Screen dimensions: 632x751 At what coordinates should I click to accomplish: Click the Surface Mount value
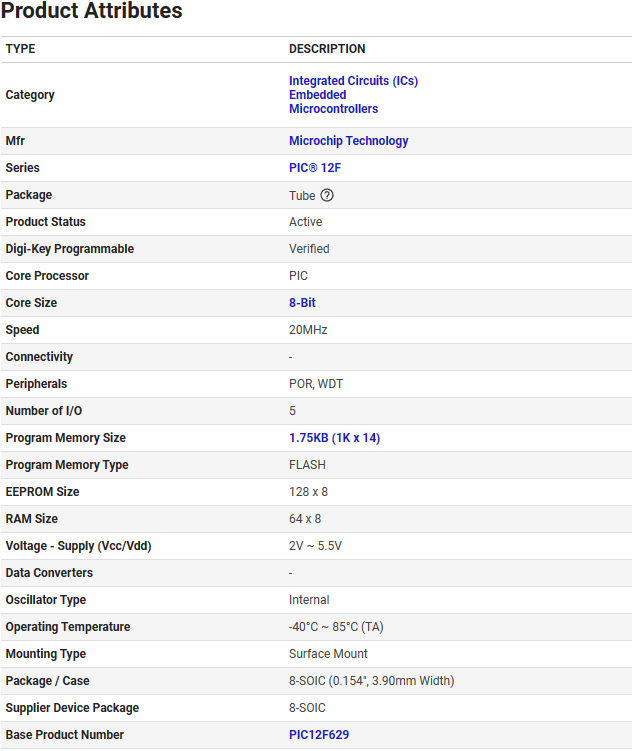coord(328,654)
